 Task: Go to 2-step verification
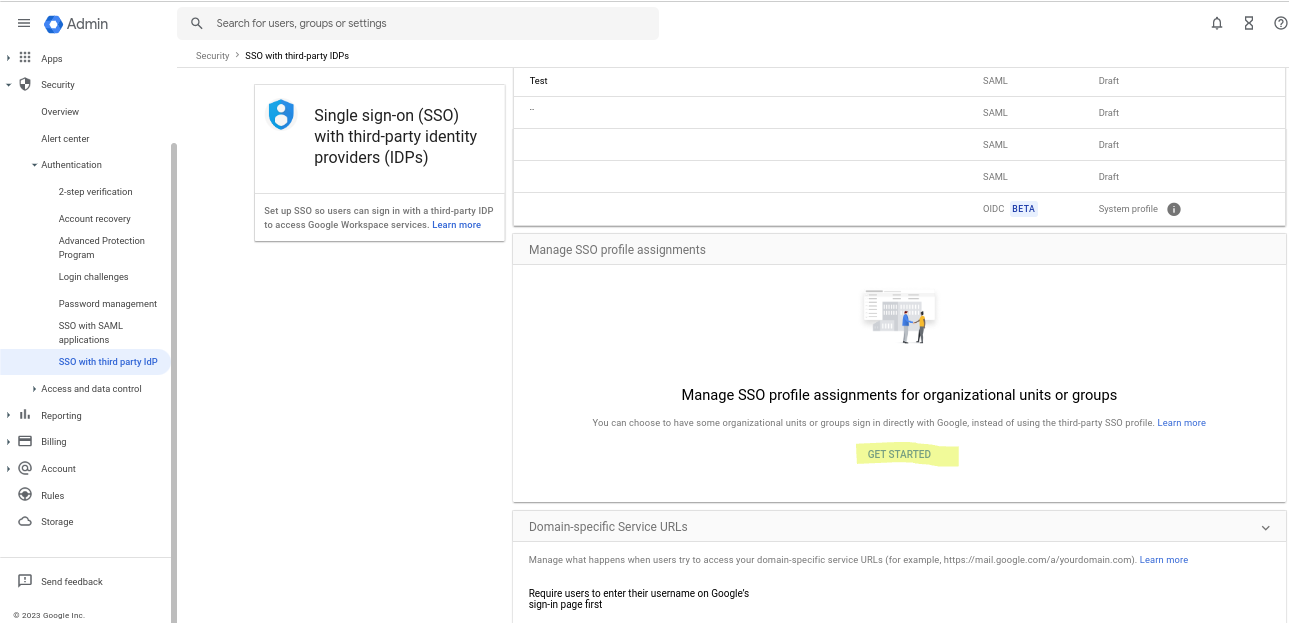(95, 192)
